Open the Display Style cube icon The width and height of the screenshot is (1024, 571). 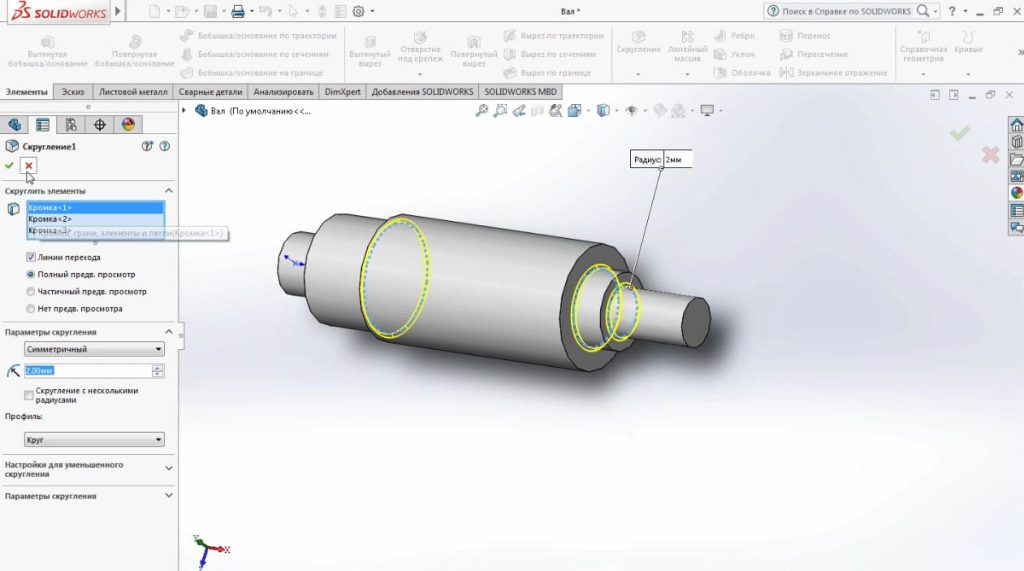pos(603,111)
